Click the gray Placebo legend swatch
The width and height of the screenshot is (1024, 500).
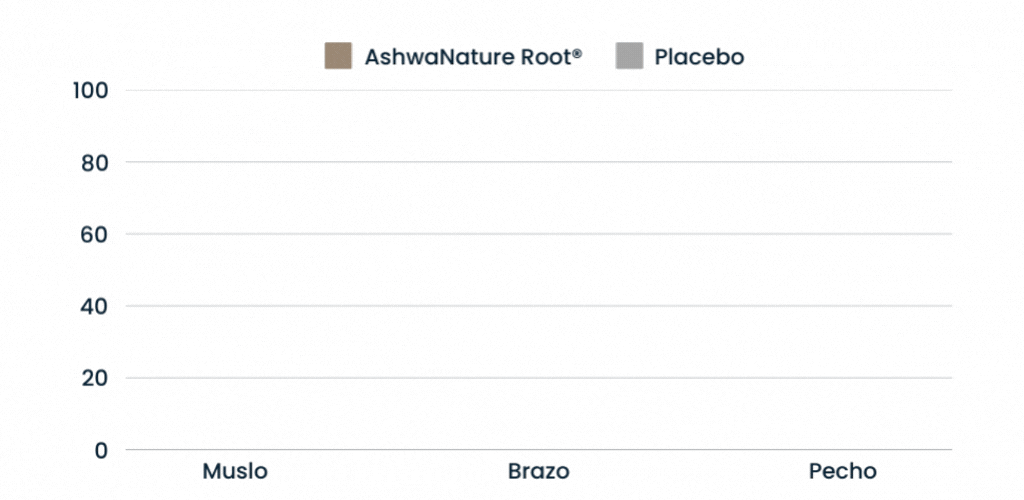pos(628,56)
